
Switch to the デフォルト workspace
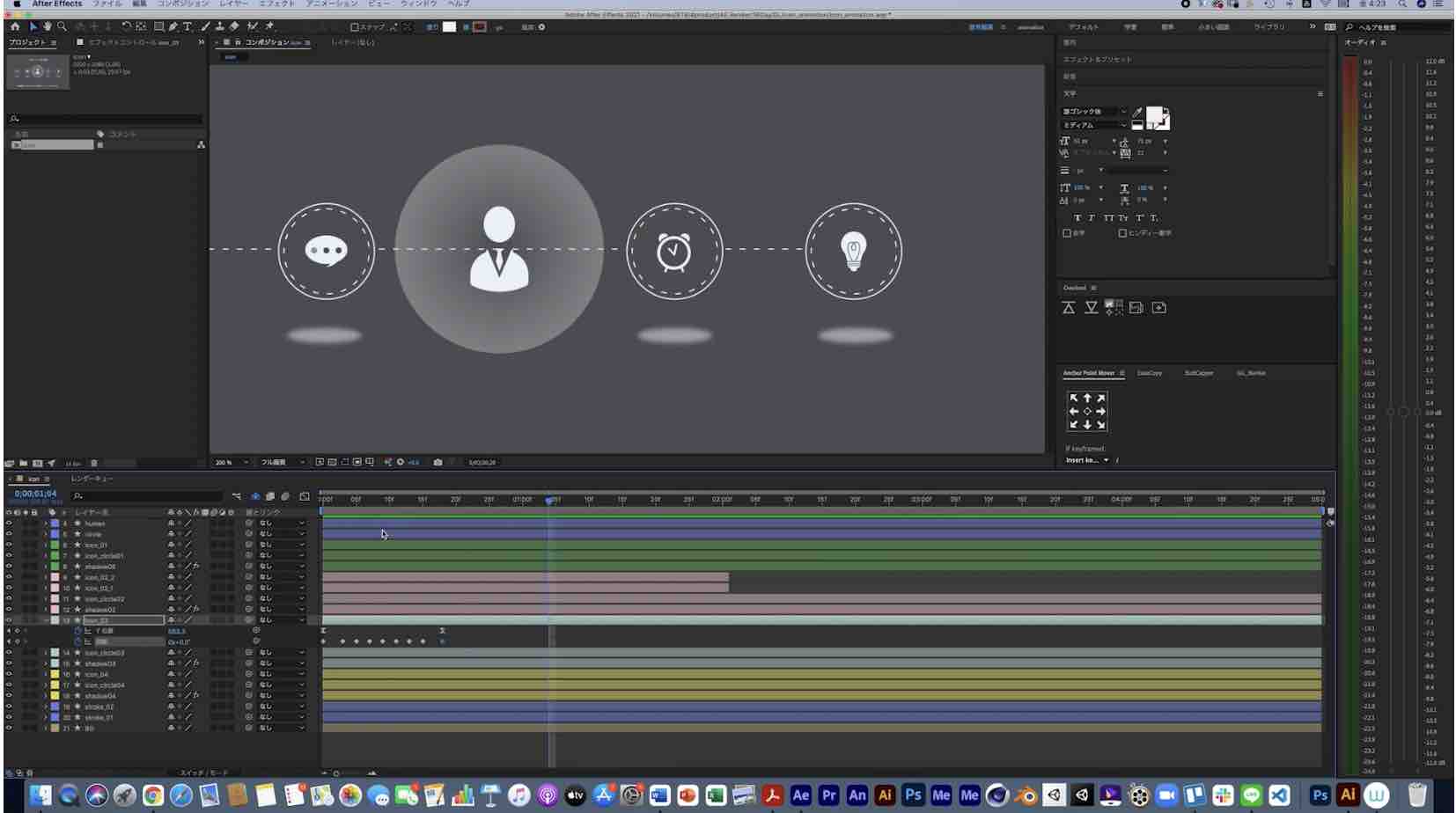(x=1084, y=27)
